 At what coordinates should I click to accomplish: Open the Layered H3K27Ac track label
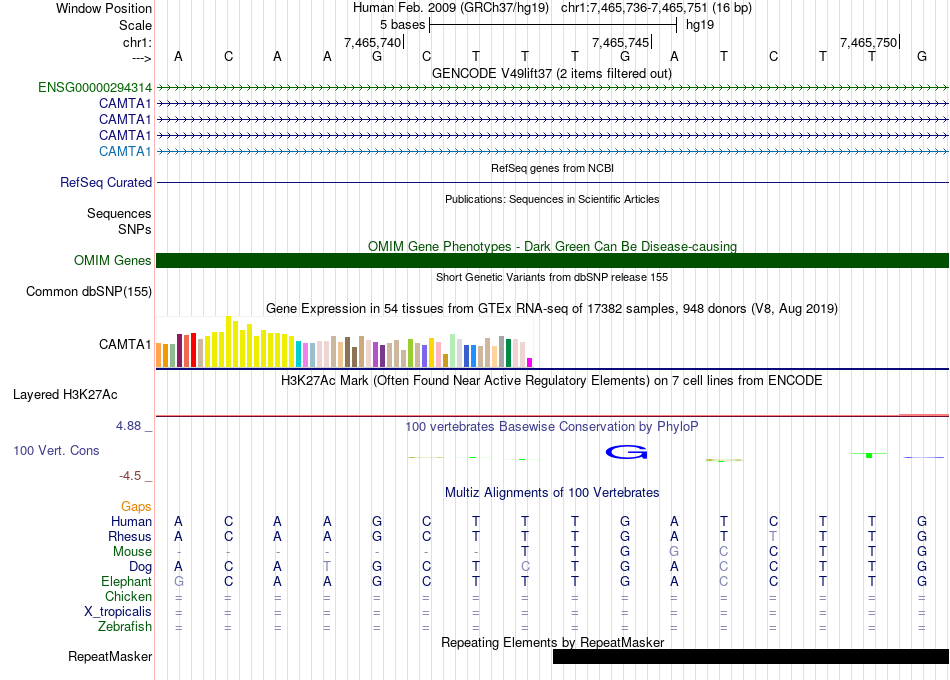tap(65, 395)
